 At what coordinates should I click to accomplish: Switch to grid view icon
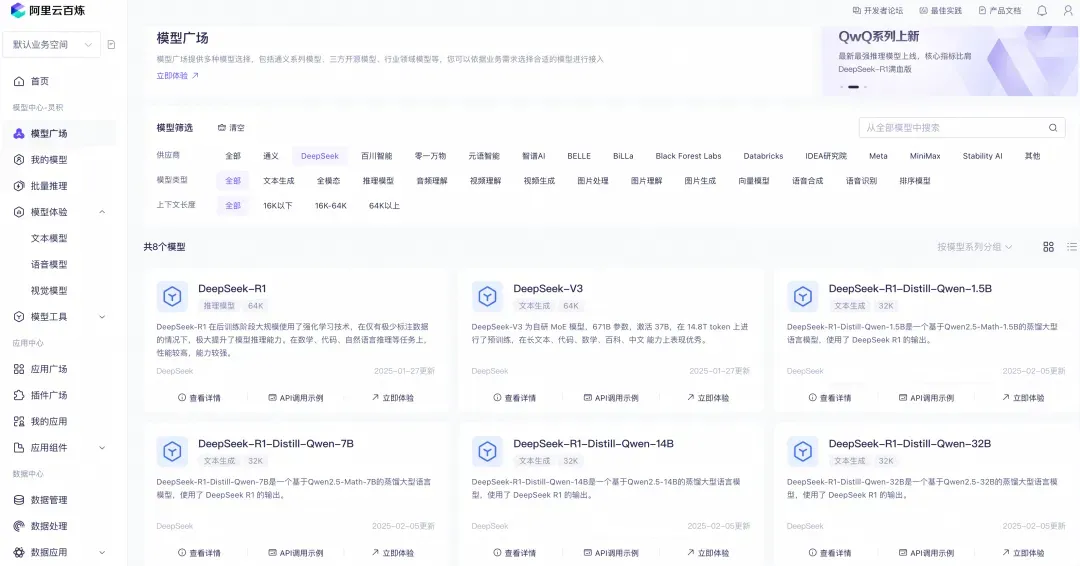[x=1048, y=247]
